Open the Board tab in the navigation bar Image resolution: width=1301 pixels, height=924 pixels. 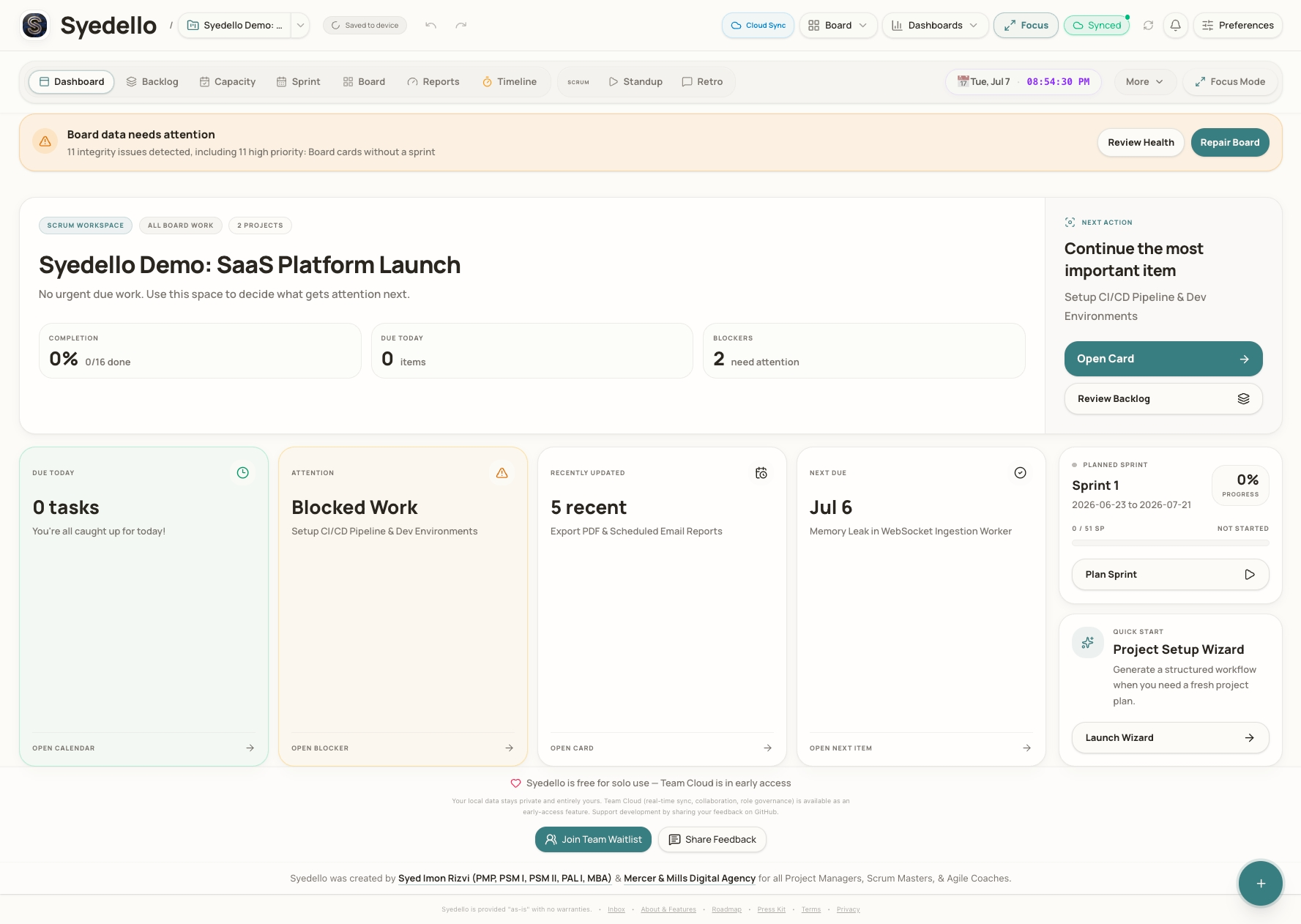click(x=364, y=81)
